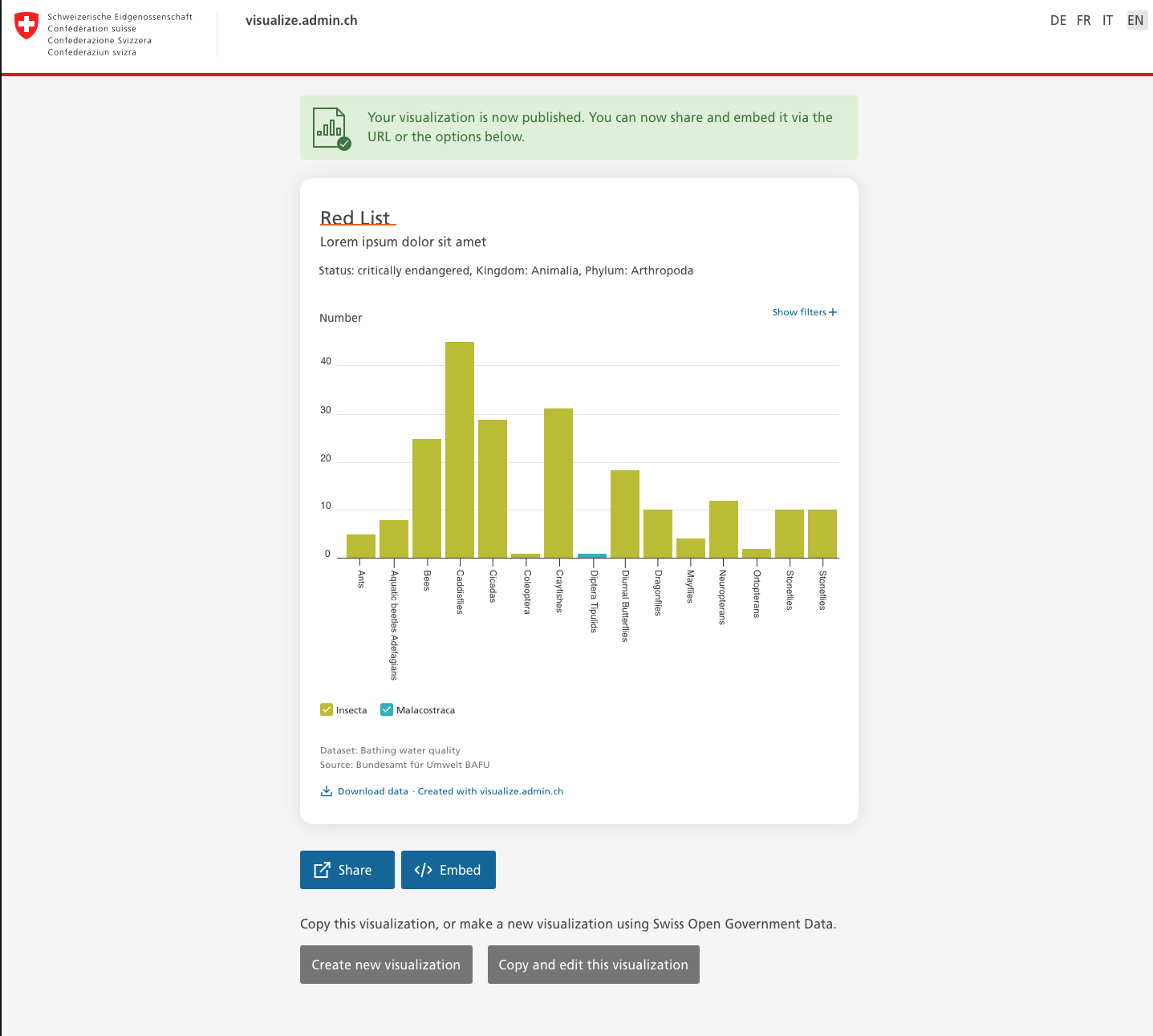Click the Coleoptera axis label

tap(526, 592)
